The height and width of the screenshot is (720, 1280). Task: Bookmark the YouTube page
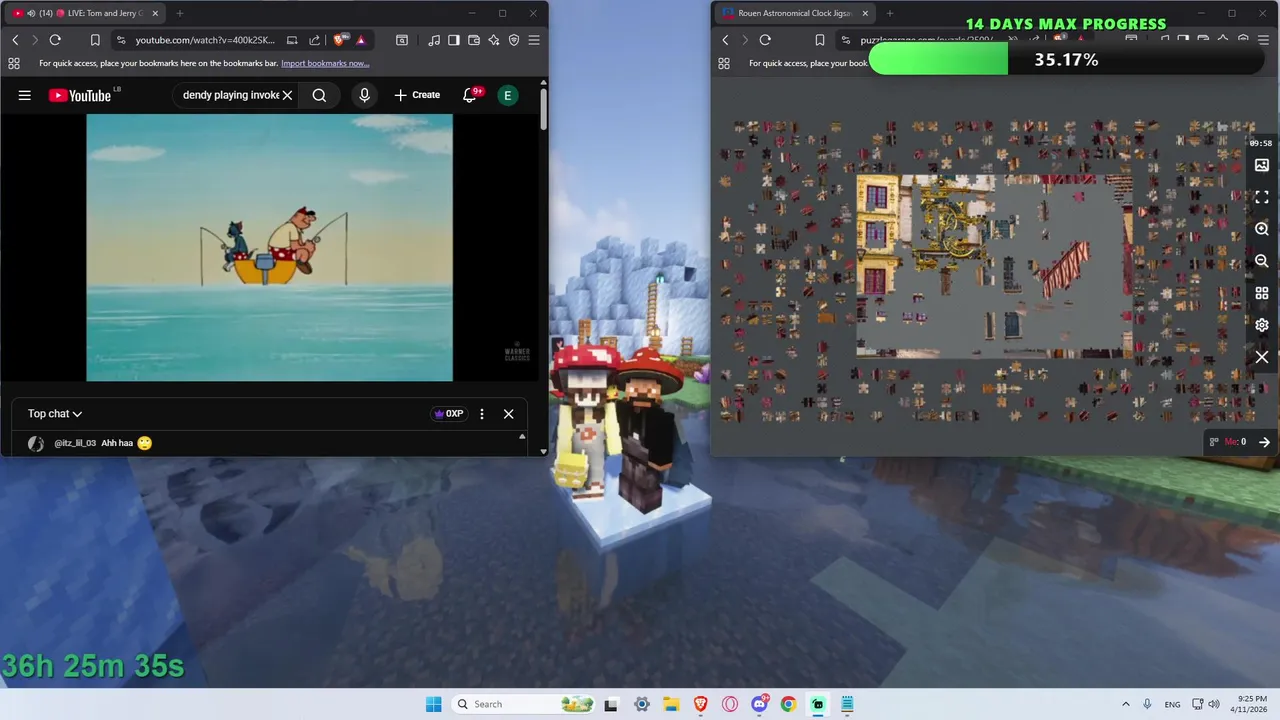95,40
